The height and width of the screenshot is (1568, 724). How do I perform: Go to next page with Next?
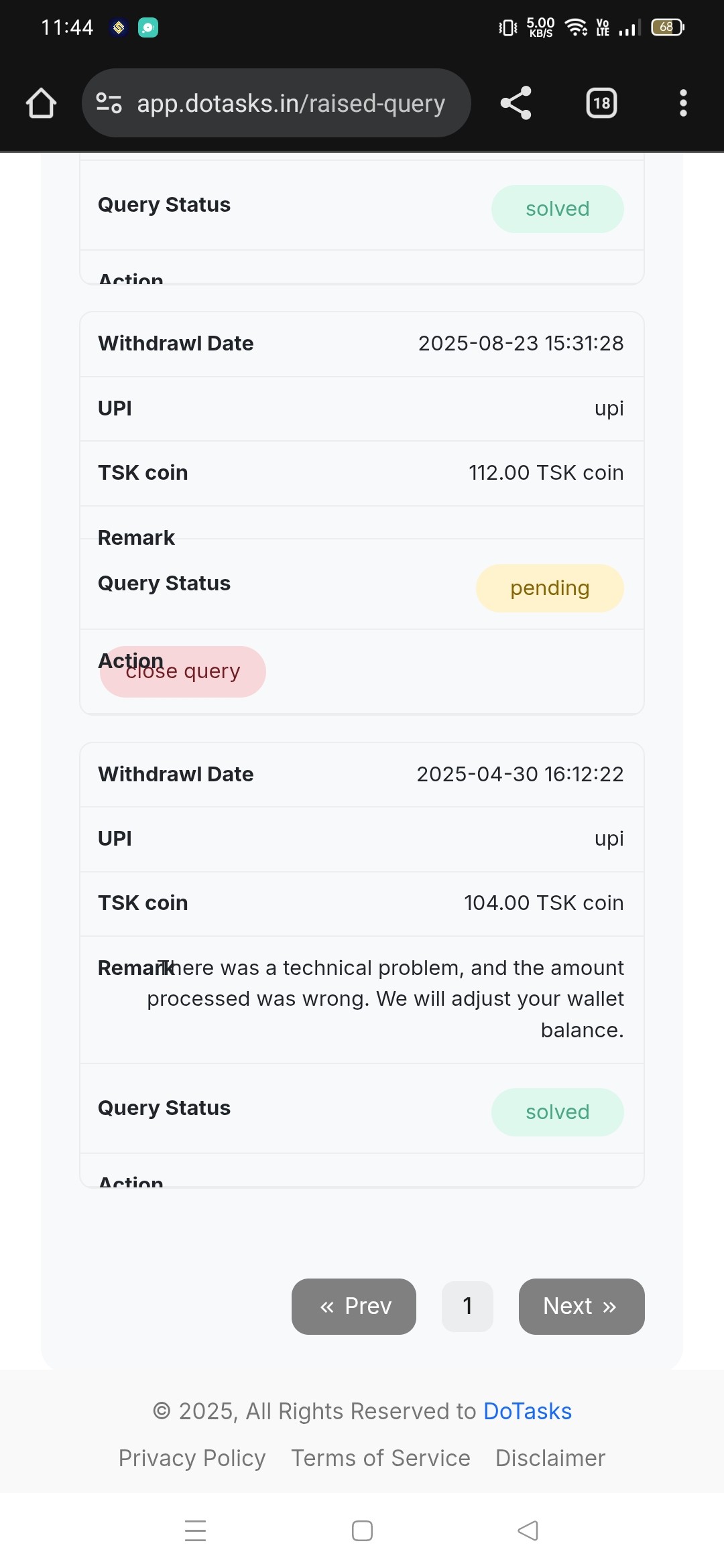(582, 1307)
